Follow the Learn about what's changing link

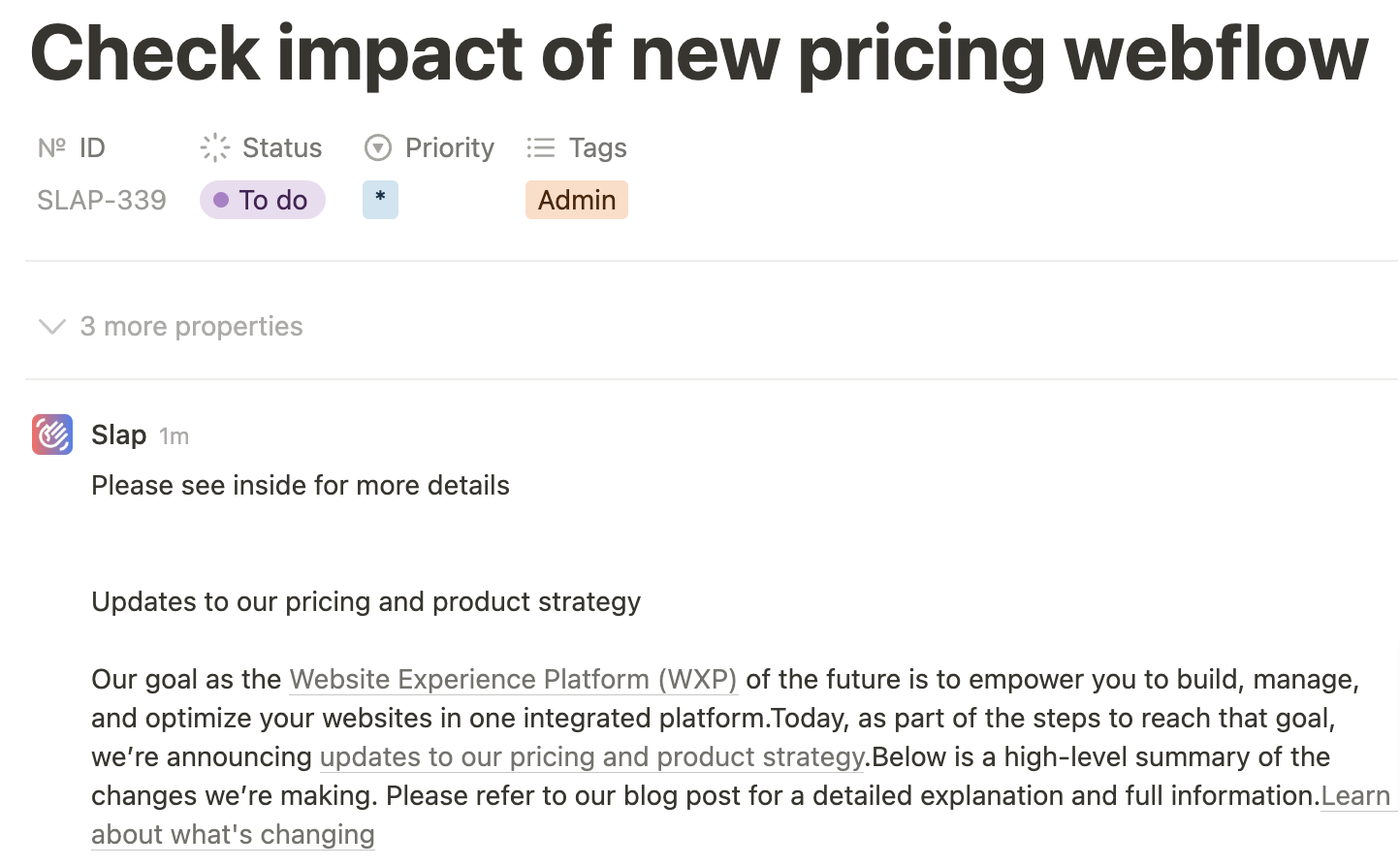pyautogui.click(x=233, y=834)
